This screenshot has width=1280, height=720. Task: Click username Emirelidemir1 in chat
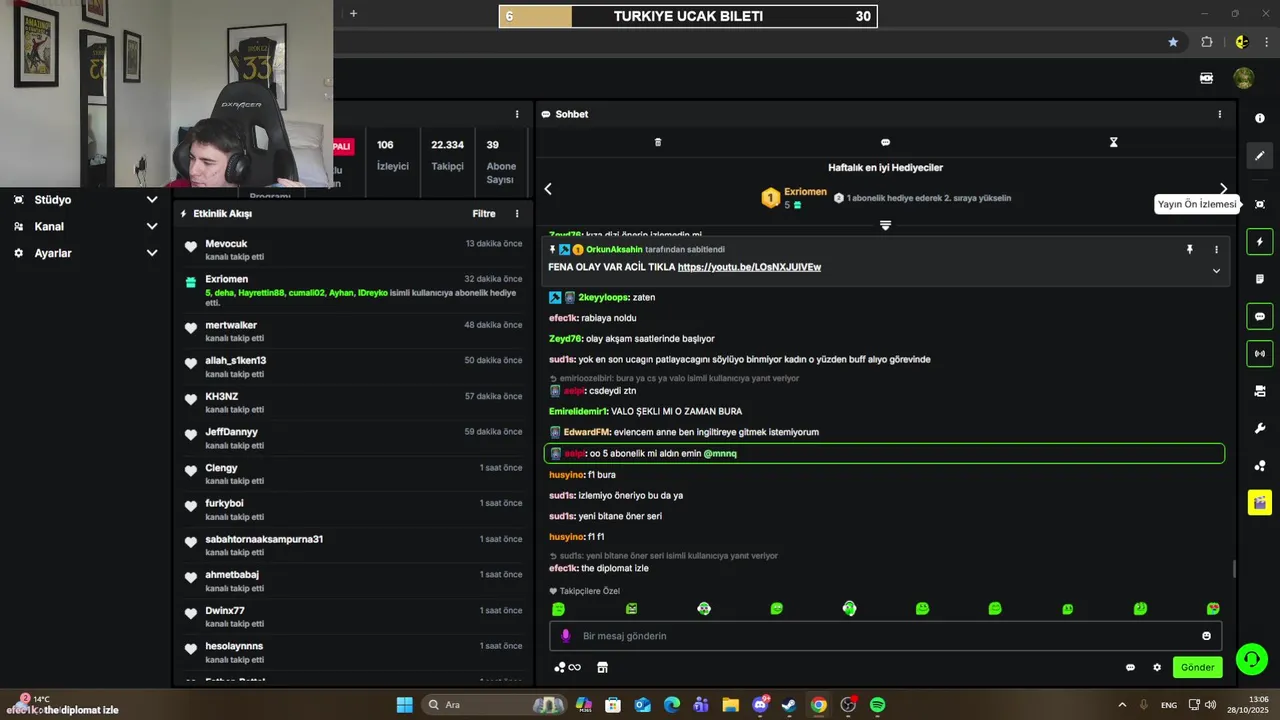tap(578, 411)
